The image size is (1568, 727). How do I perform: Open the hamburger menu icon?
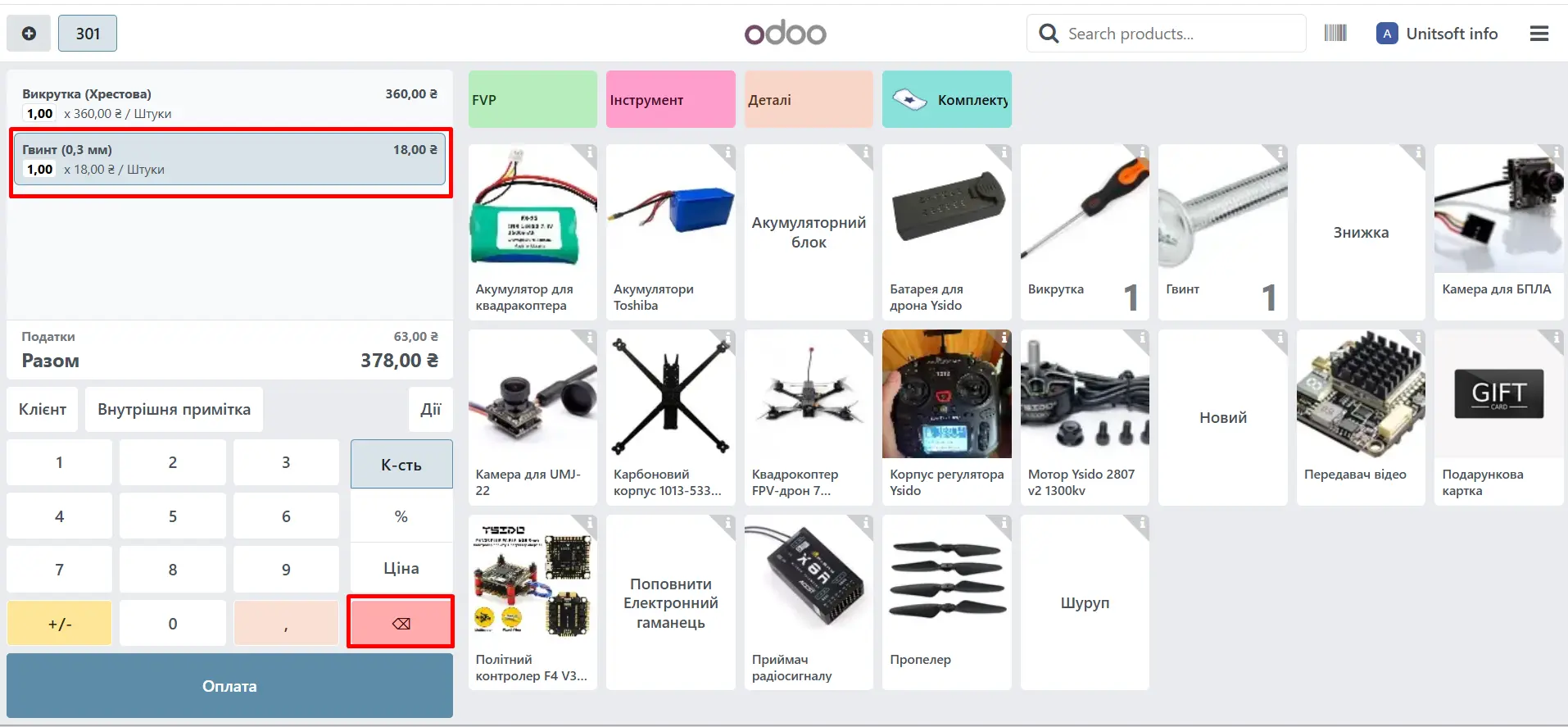coord(1539,34)
